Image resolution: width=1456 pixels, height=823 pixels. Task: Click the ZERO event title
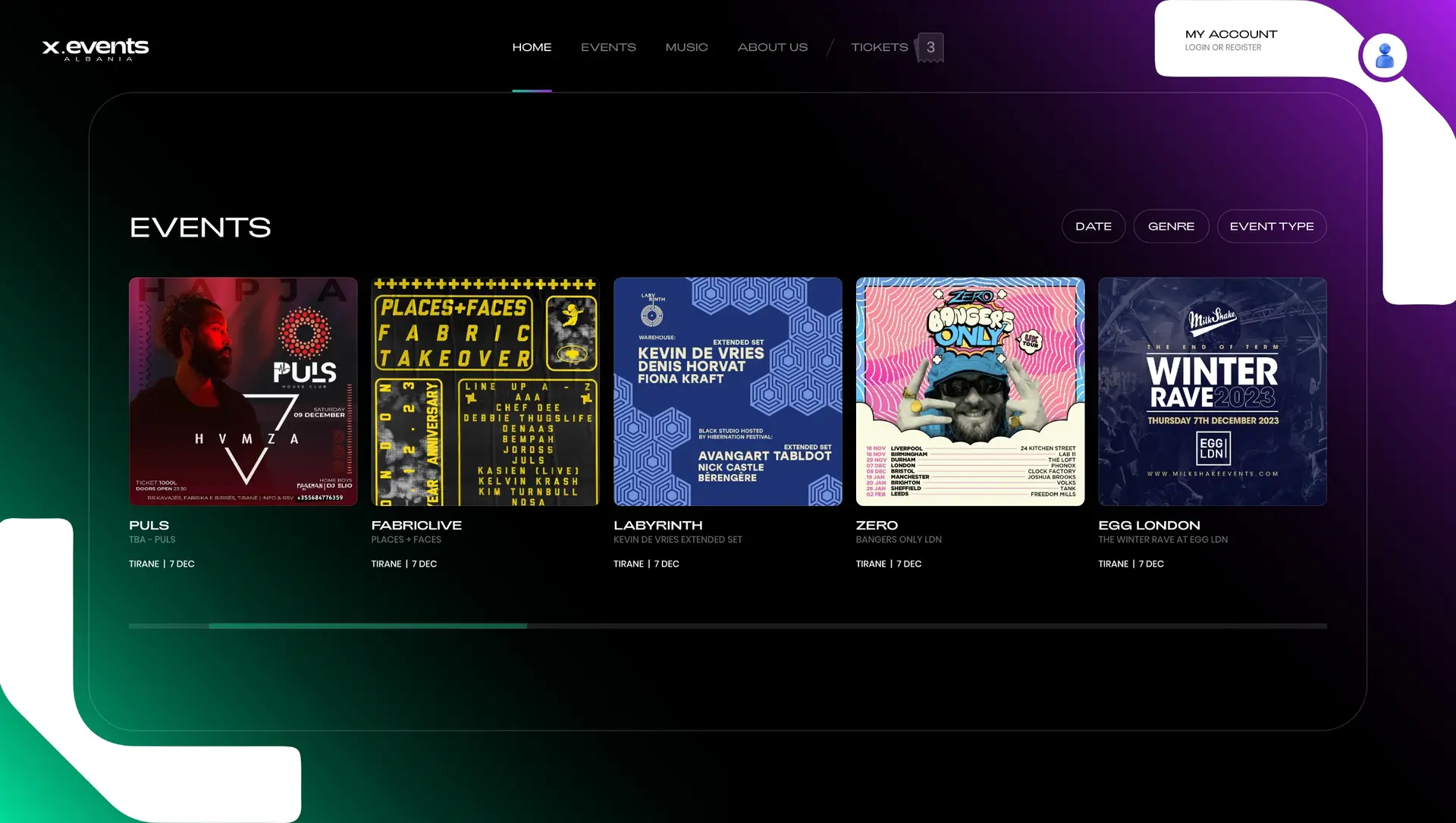tap(877, 525)
